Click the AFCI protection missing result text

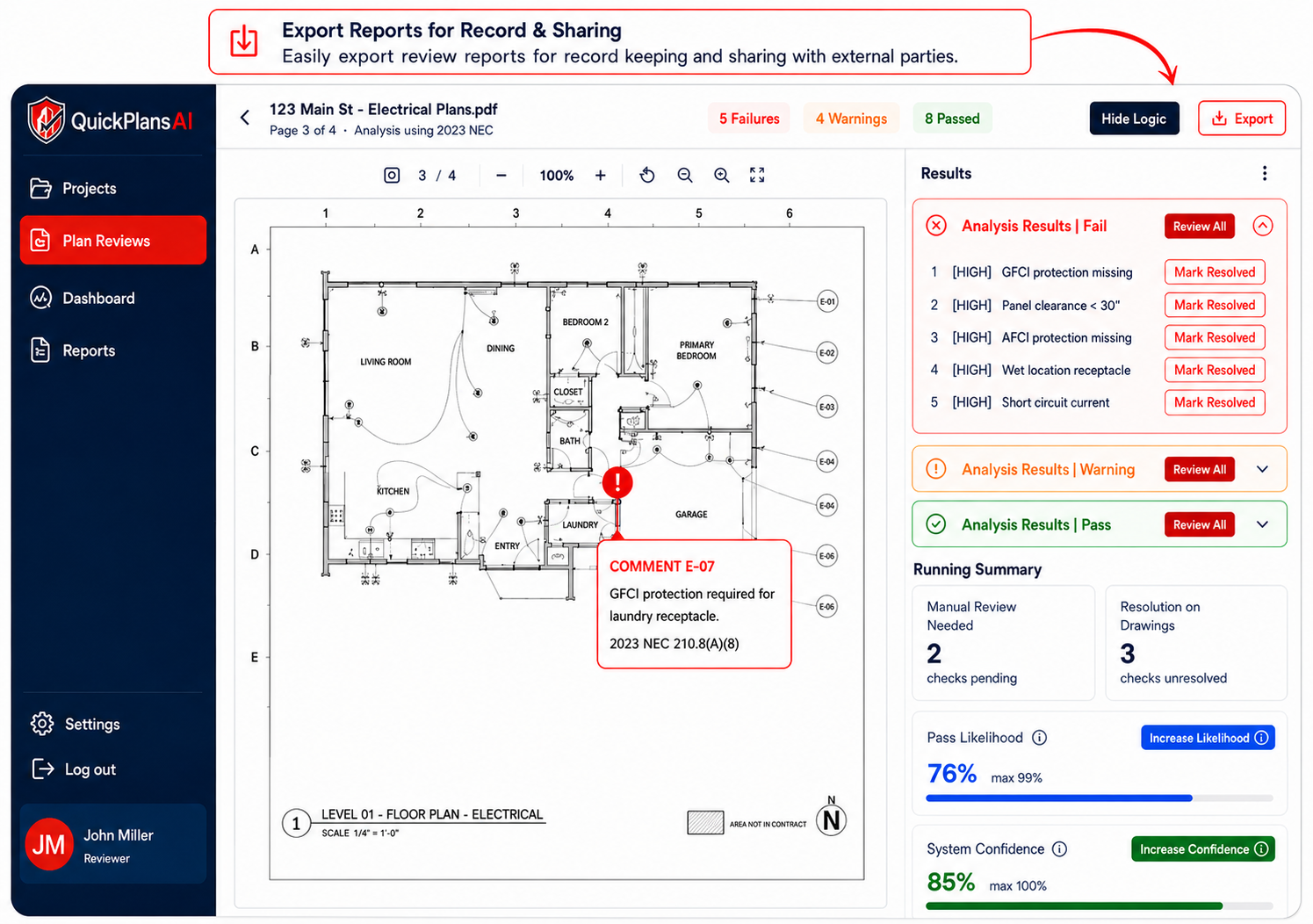click(1066, 337)
